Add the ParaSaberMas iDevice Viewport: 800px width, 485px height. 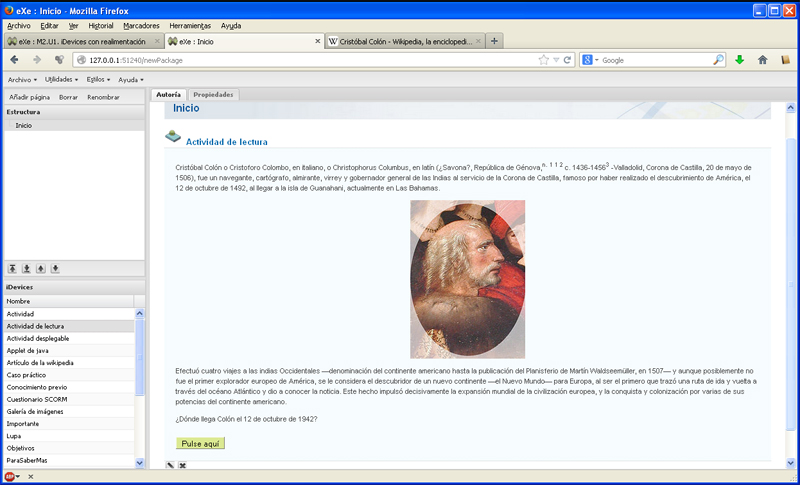pos(69,461)
